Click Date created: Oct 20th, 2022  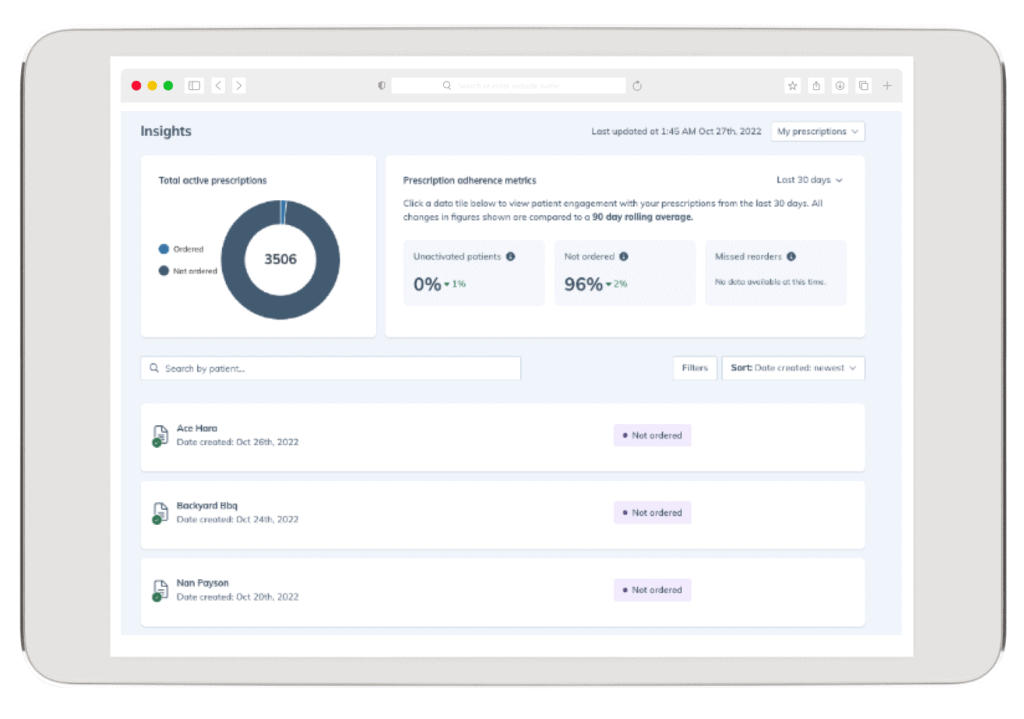[x=238, y=597]
